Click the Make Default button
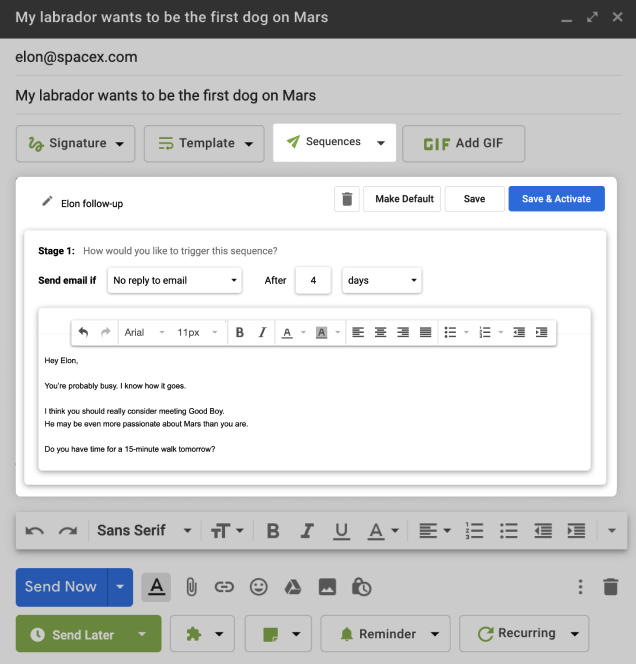 point(404,199)
